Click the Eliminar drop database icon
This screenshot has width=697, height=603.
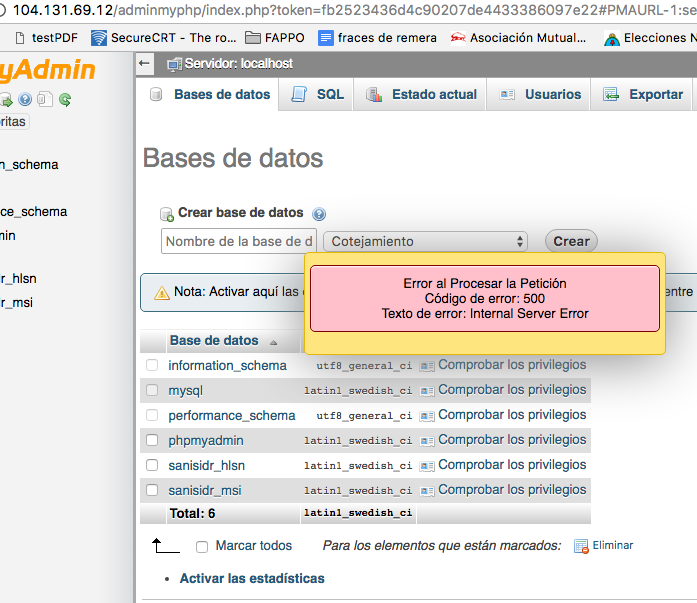580,546
